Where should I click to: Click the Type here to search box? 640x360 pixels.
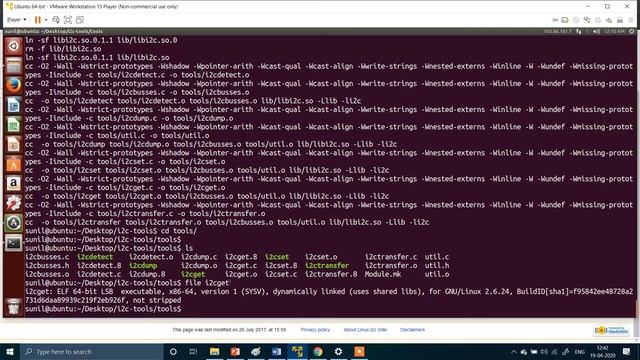coord(92,351)
